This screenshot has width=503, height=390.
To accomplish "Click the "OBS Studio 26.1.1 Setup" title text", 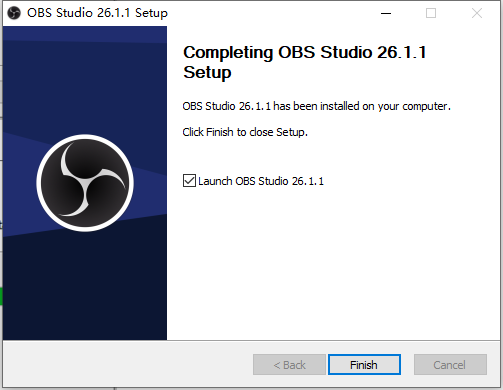I will (x=97, y=13).
